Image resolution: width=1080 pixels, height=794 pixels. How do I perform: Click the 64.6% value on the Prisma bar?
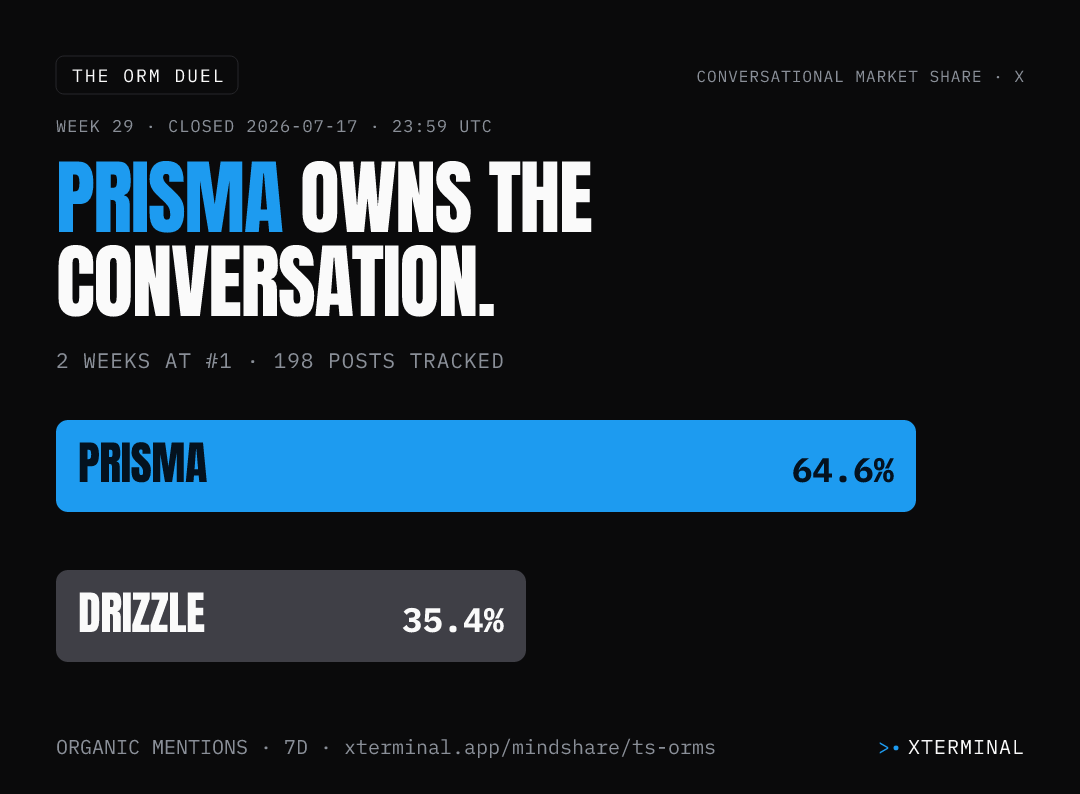click(843, 472)
